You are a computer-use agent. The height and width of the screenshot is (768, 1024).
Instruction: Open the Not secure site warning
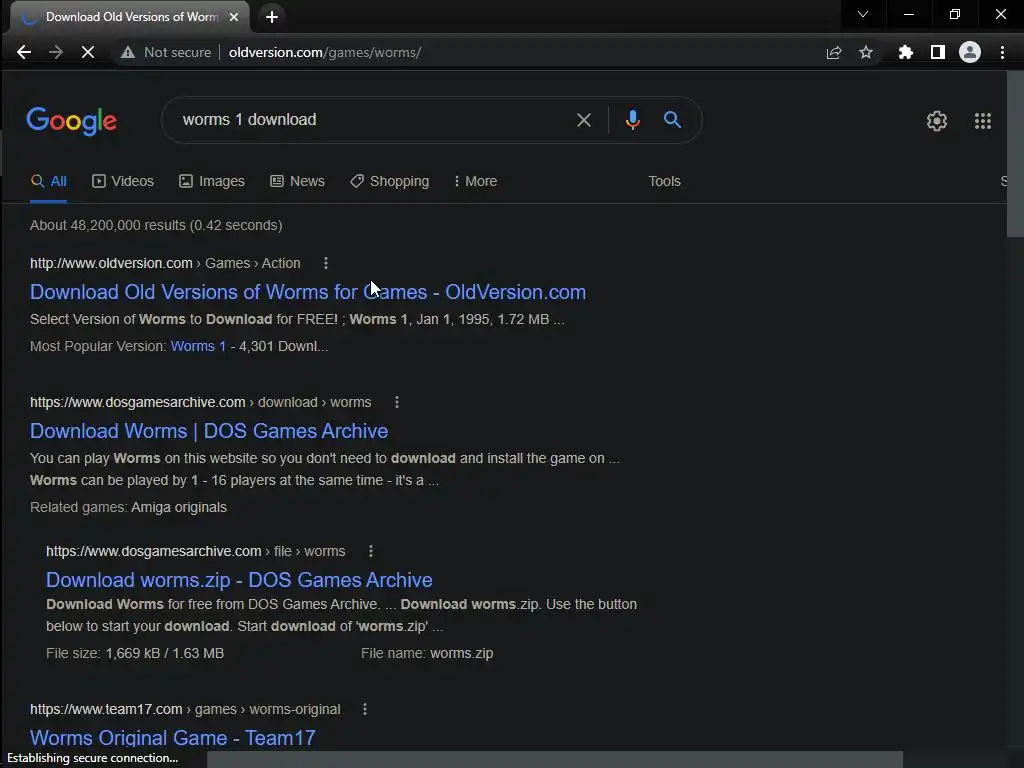point(166,52)
